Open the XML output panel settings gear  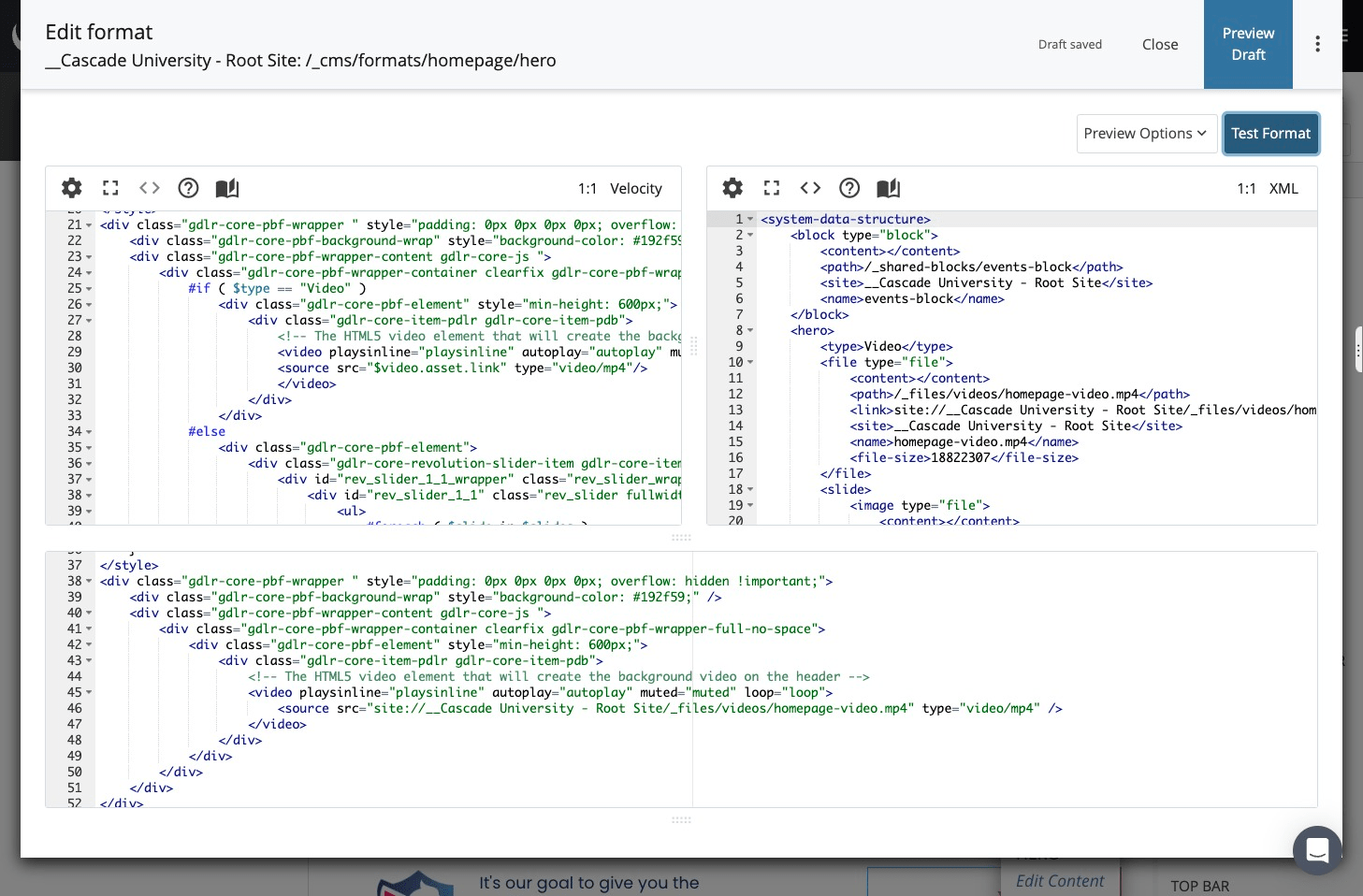[732, 188]
